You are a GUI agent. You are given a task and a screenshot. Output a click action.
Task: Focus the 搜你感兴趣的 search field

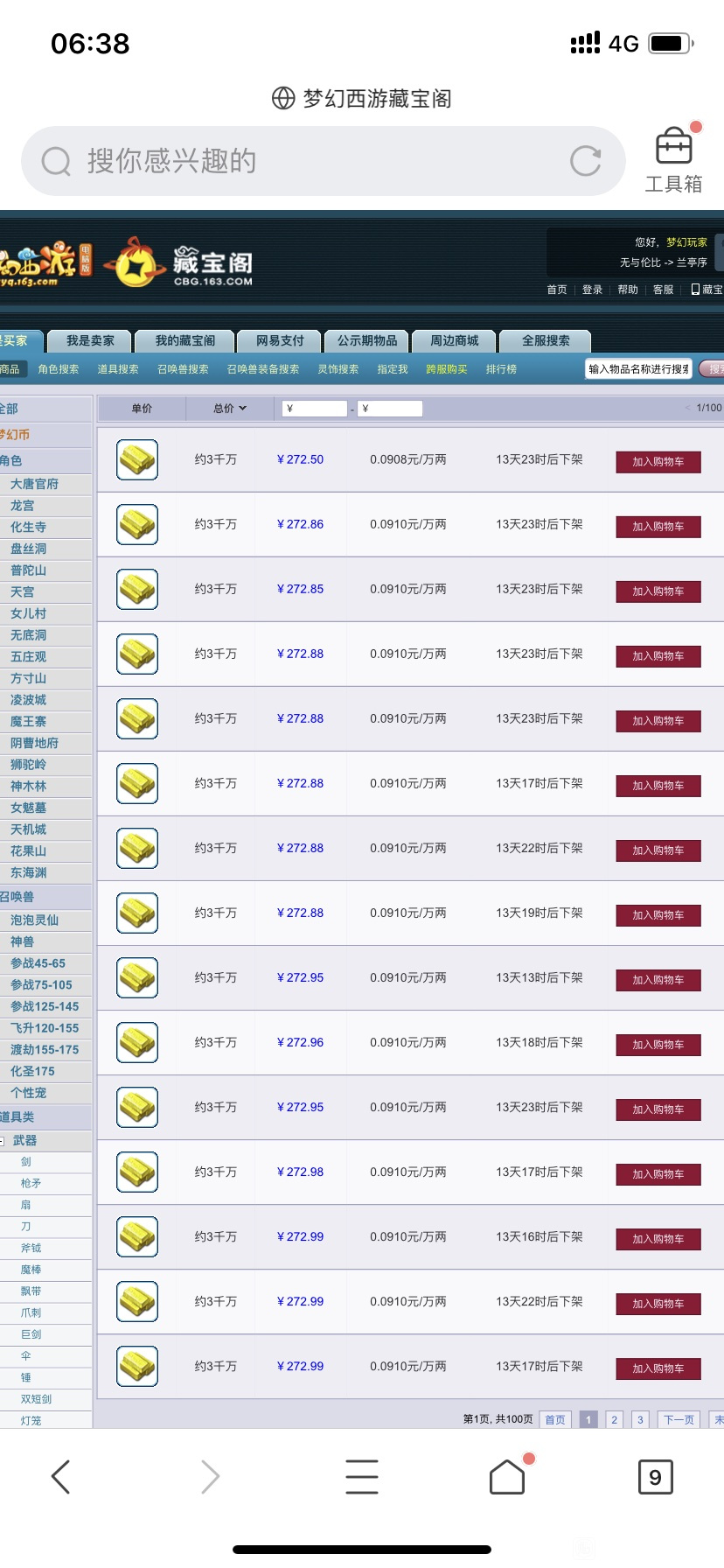[x=324, y=161]
